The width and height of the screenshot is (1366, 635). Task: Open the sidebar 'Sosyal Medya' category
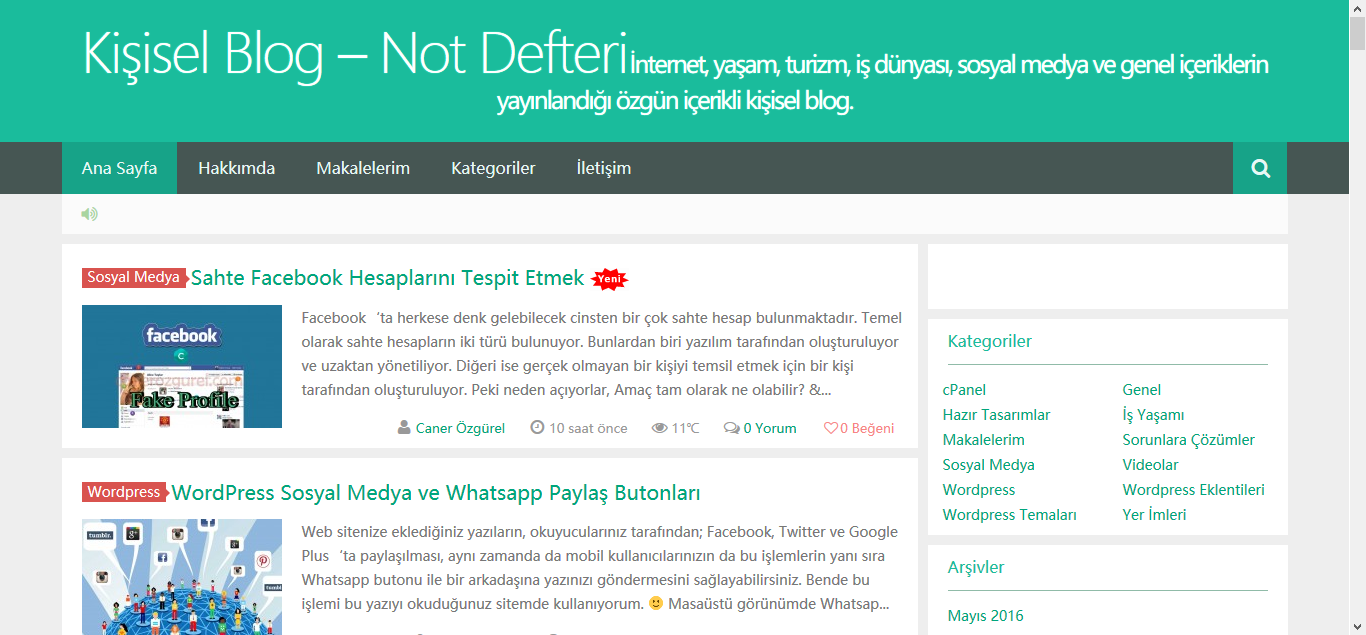[989, 465]
